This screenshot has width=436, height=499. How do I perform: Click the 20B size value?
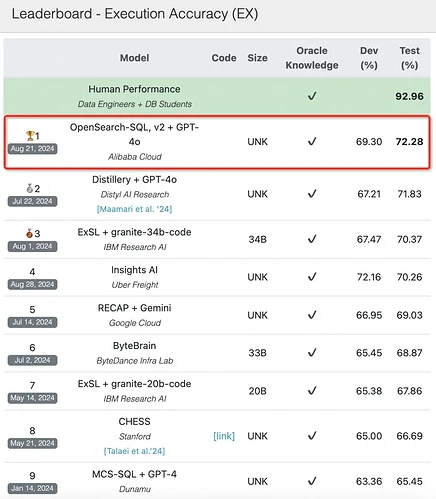pyautogui.click(x=257, y=391)
